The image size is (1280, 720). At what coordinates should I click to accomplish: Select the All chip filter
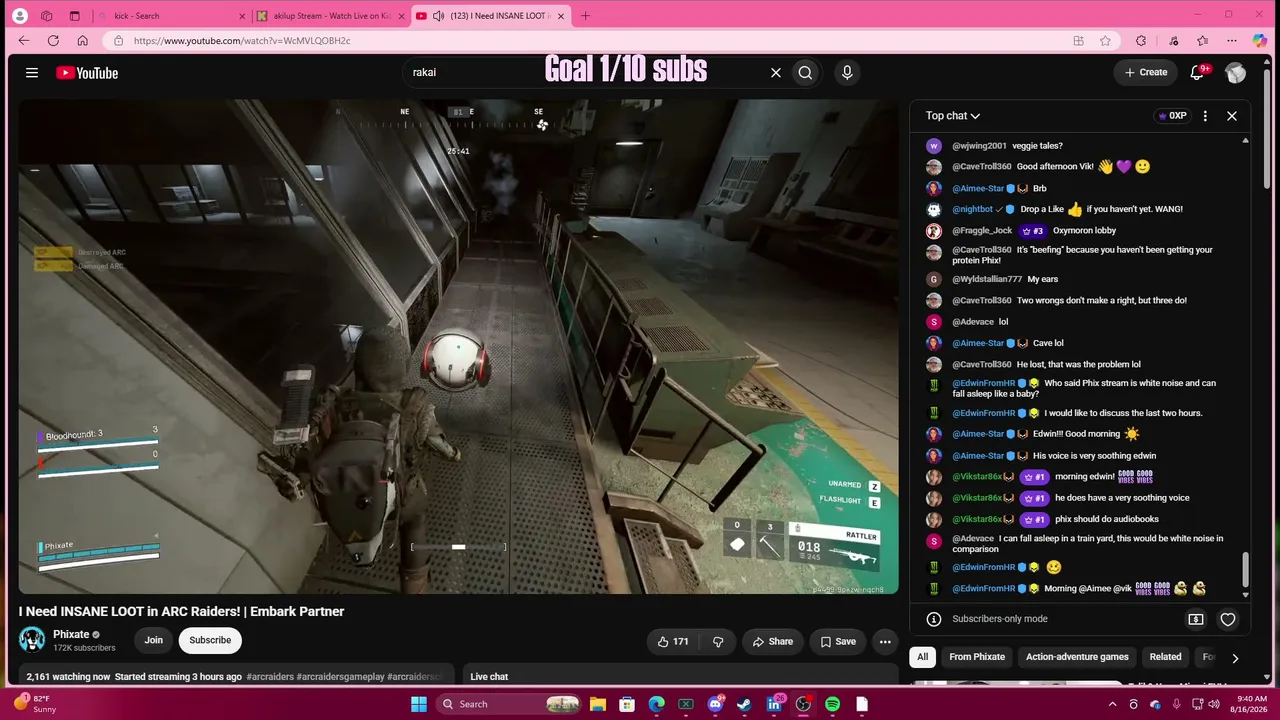click(922, 657)
